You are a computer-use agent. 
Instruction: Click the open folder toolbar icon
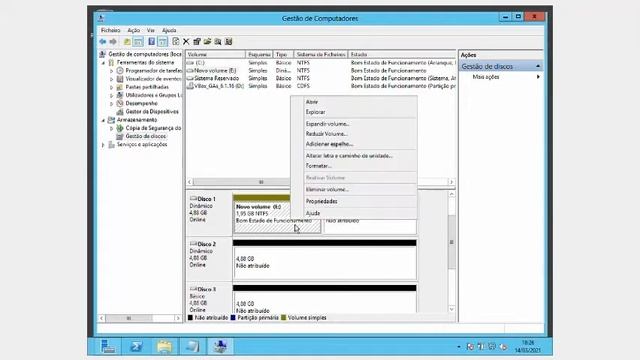[207, 42]
